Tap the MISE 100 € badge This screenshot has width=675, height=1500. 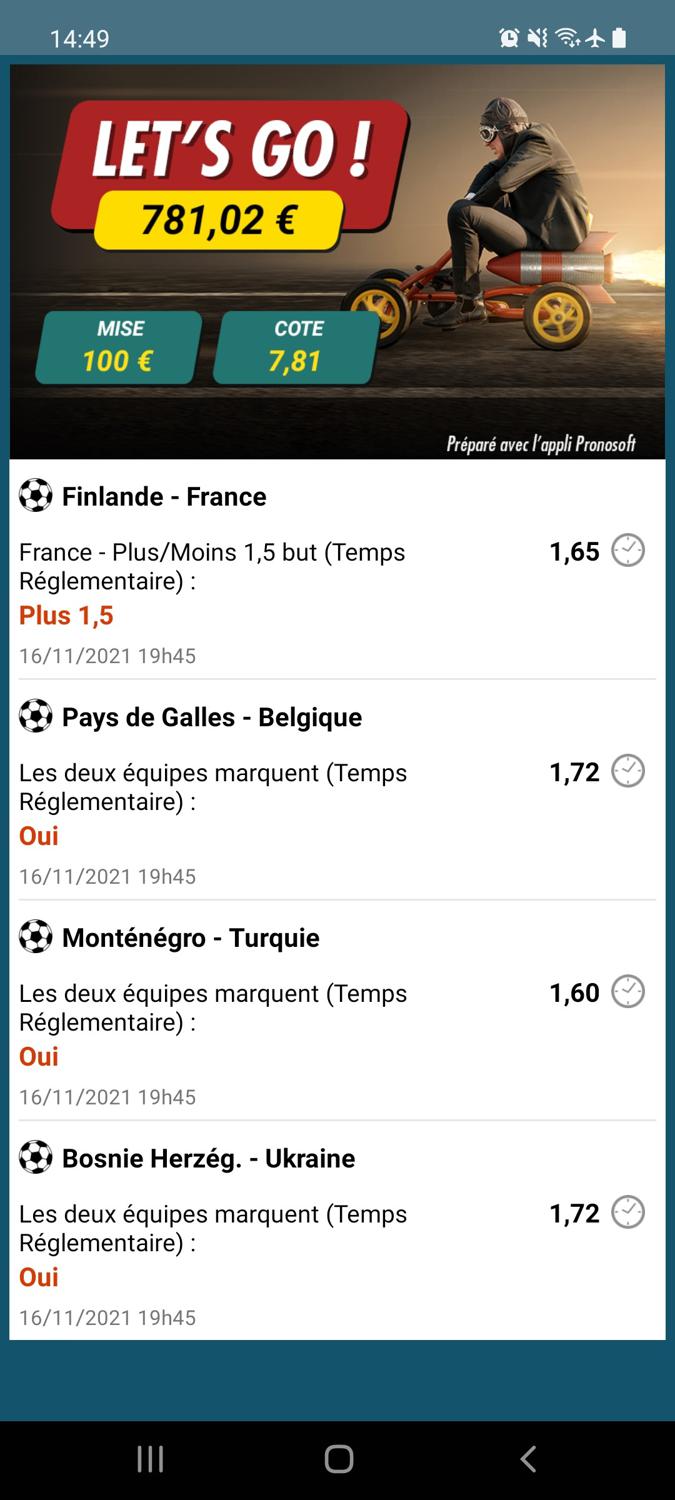tap(119, 347)
